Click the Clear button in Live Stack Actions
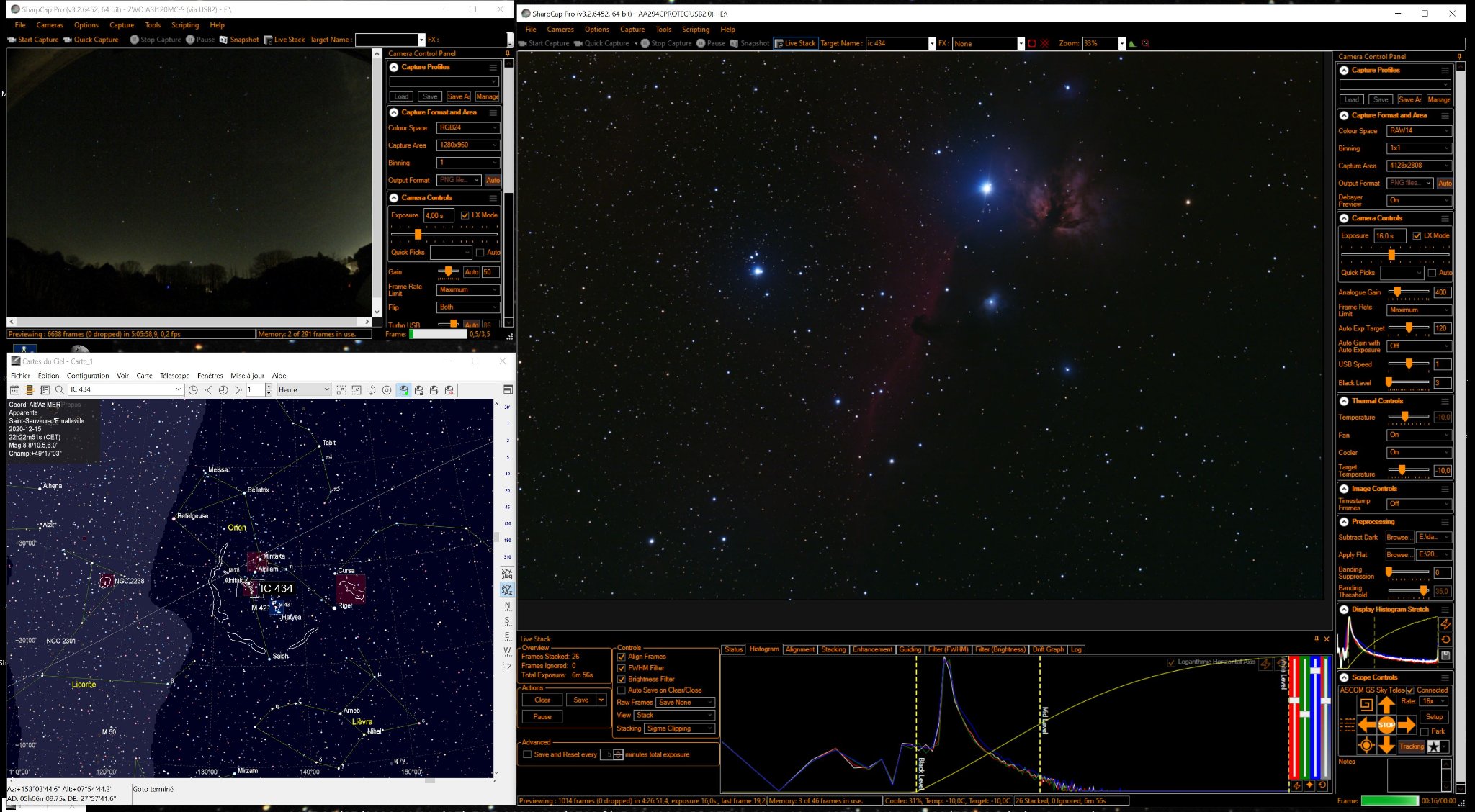Viewport: 1475px width, 812px height. (x=542, y=700)
